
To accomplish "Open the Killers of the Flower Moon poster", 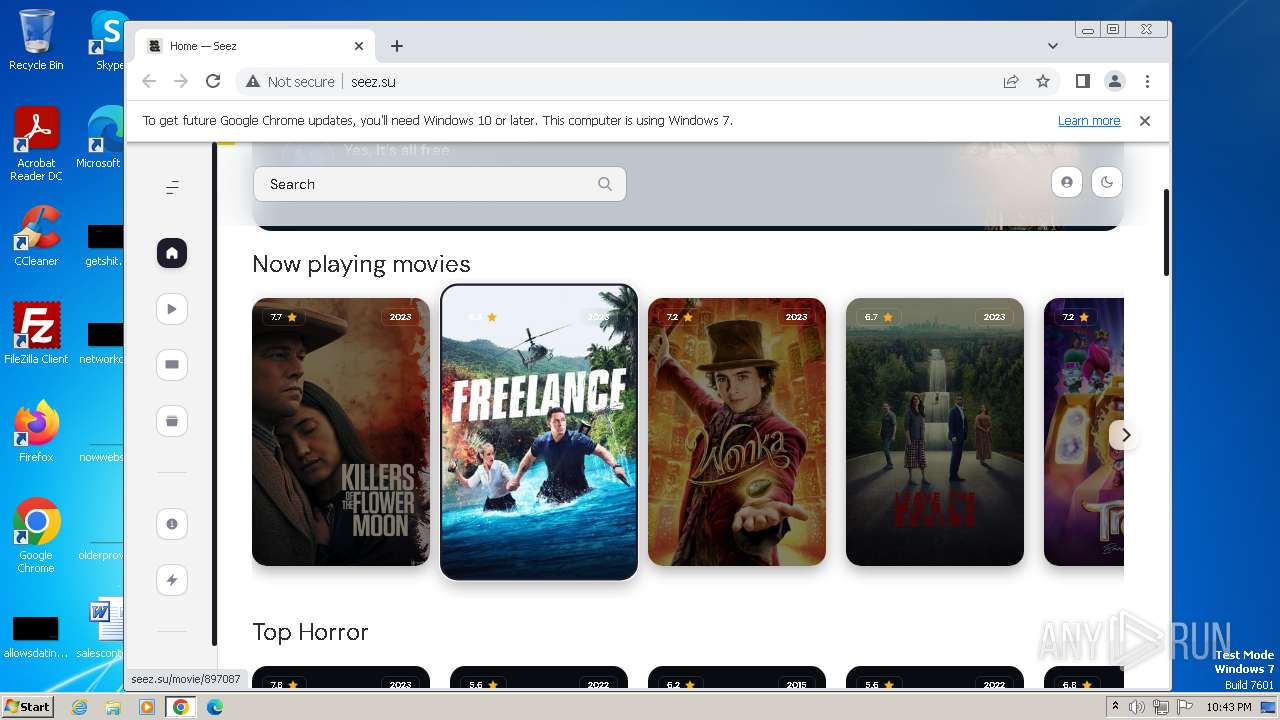I will click(x=341, y=432).
